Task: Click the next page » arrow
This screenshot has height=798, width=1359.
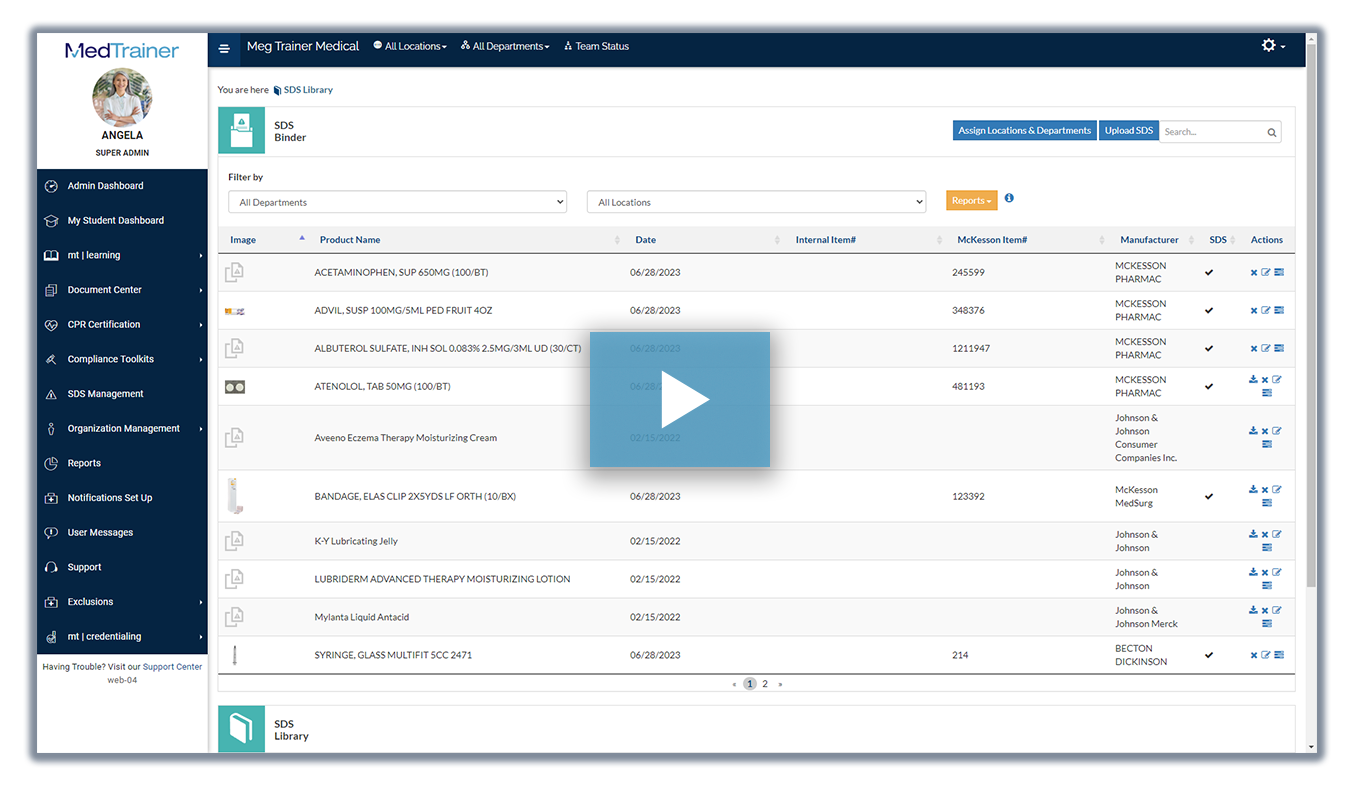Action: click(780, 684)
